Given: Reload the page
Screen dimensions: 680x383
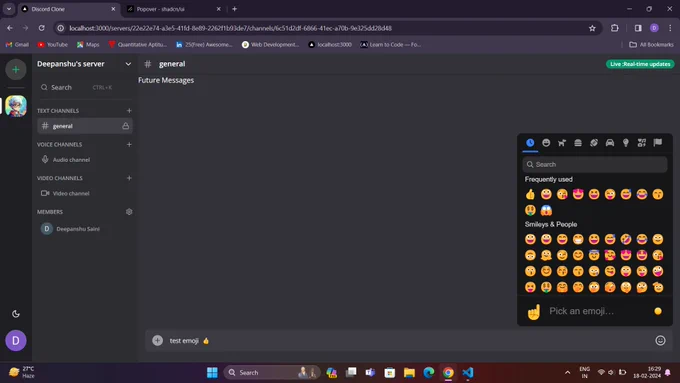Looking at the screenshot, I should 42,28.
